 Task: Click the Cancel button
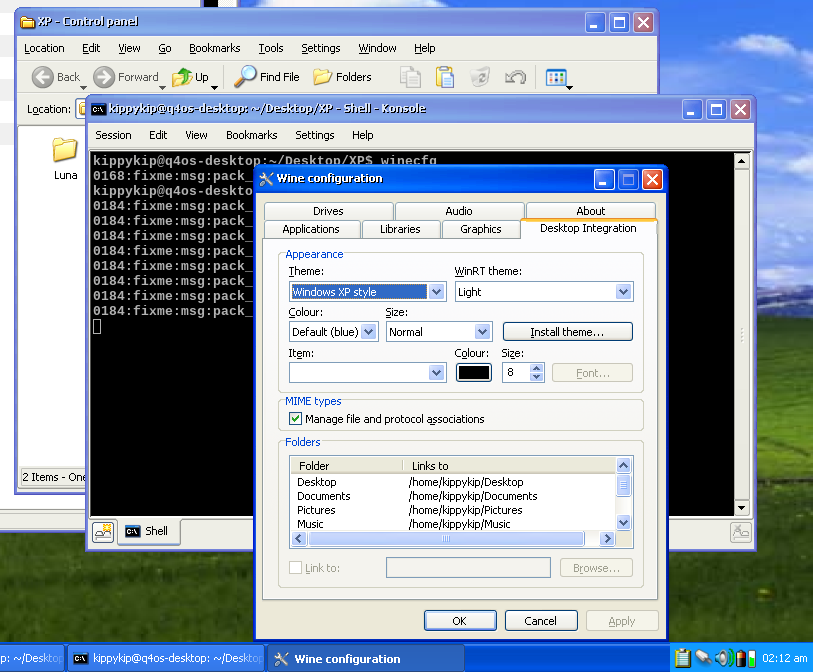(540, 621)
